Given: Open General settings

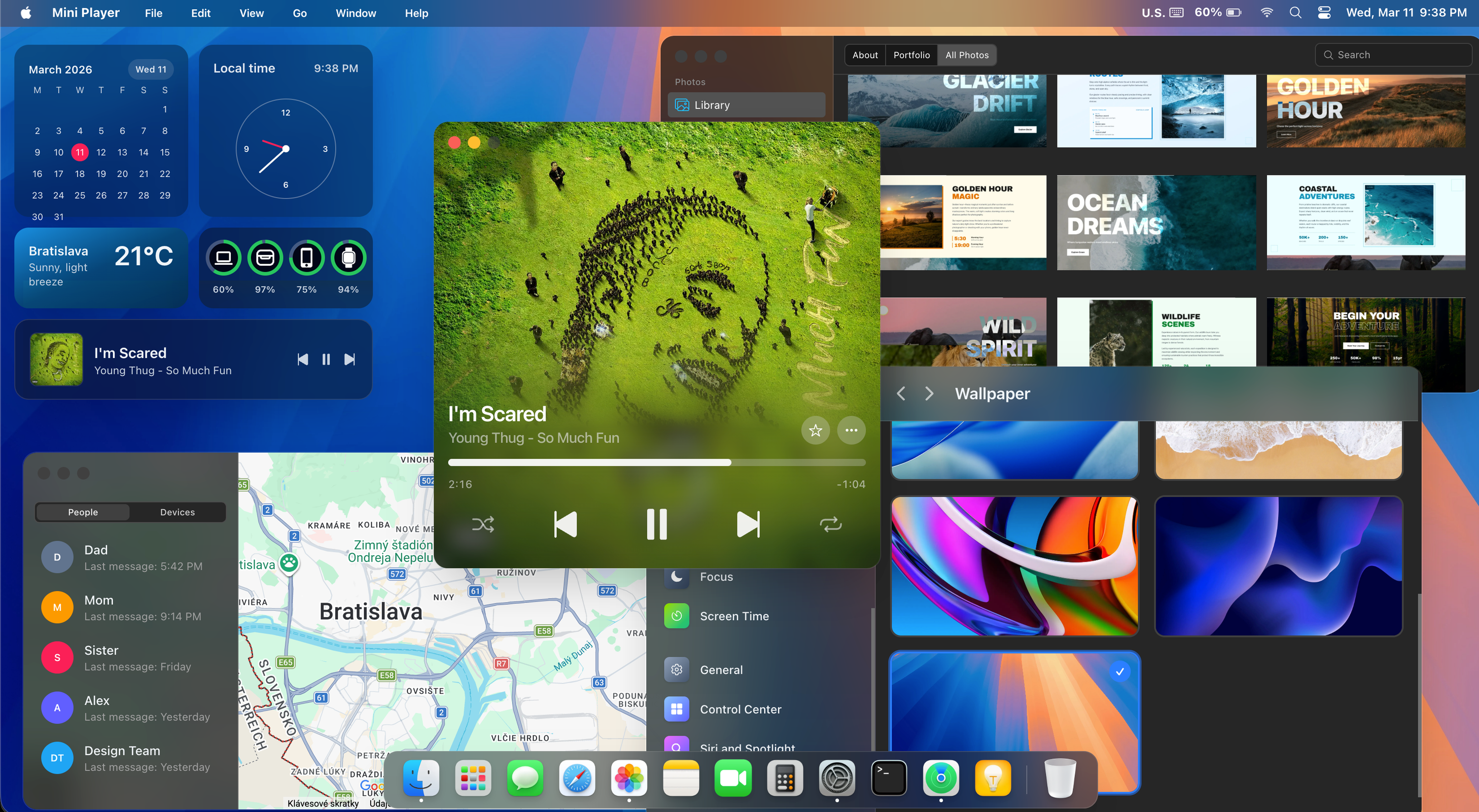Looking at the screenshot, I should [761, 670].
